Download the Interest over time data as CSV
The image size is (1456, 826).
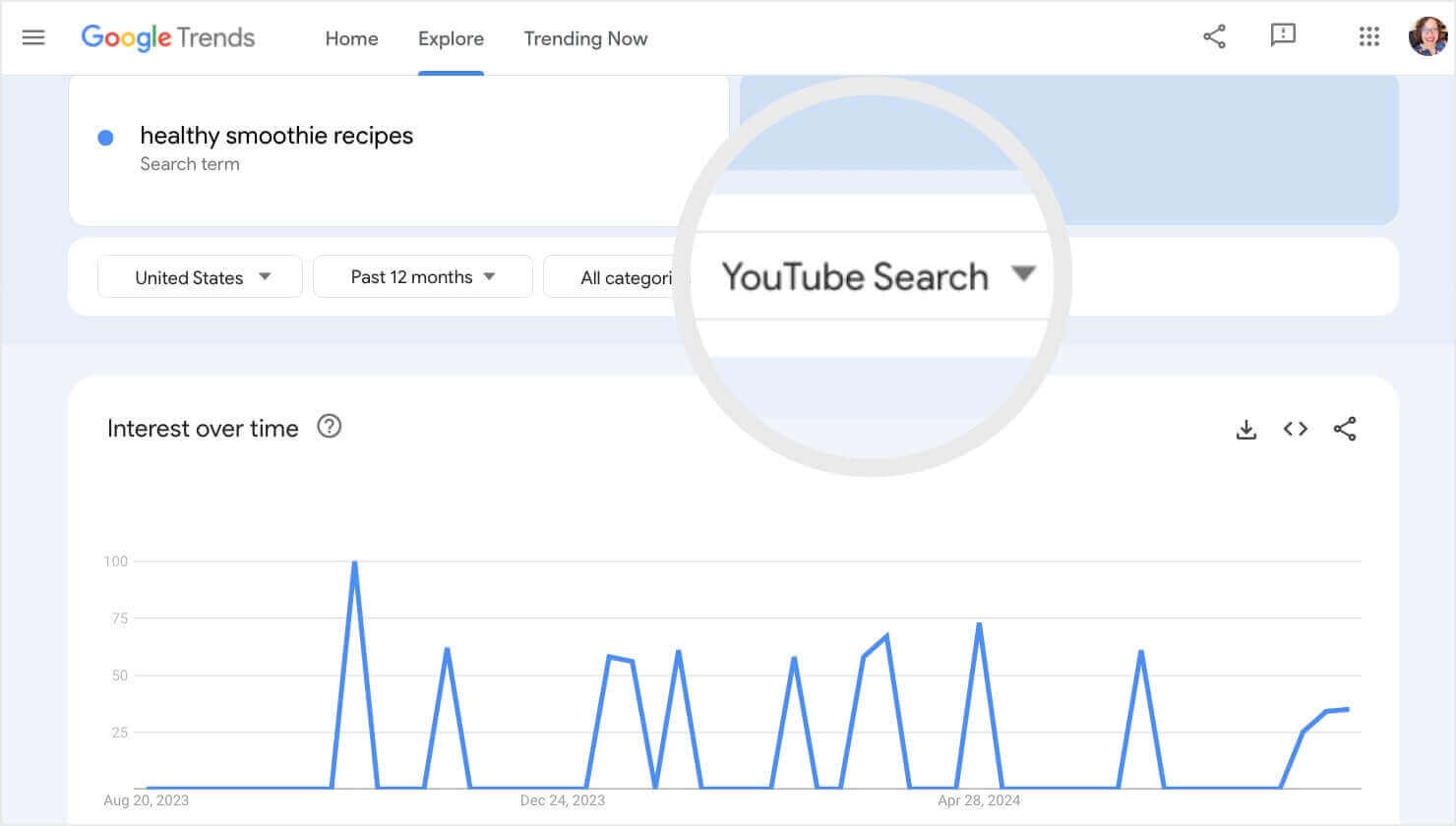1245,429
